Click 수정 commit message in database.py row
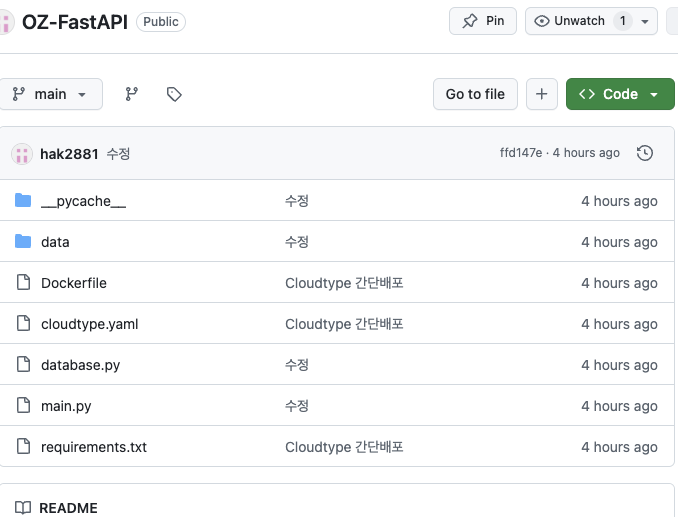The width and height of the screenshot is (678, 517). [x=297, y=364]
